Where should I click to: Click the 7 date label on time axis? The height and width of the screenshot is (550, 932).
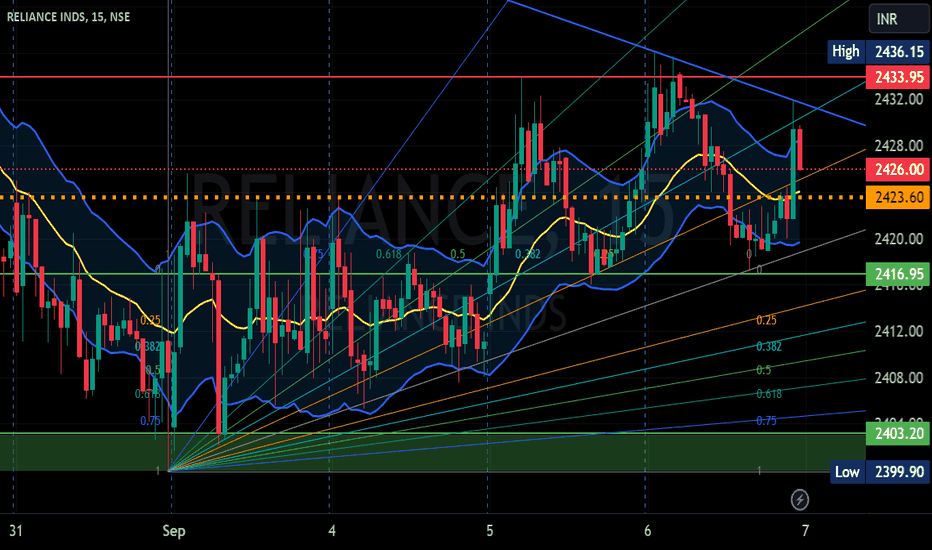(x=805, y=531)
